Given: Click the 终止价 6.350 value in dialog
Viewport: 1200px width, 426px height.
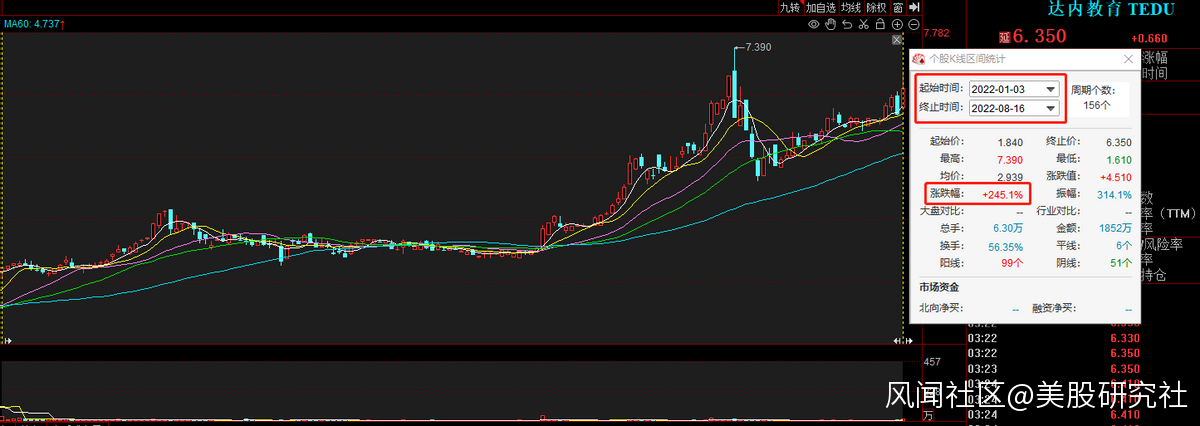Looking at the screenshot, I should [1118, 142].
